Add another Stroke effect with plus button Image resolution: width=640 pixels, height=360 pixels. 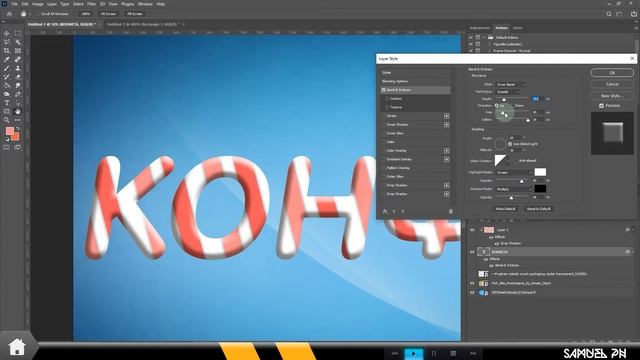click(x=447, y=116)
